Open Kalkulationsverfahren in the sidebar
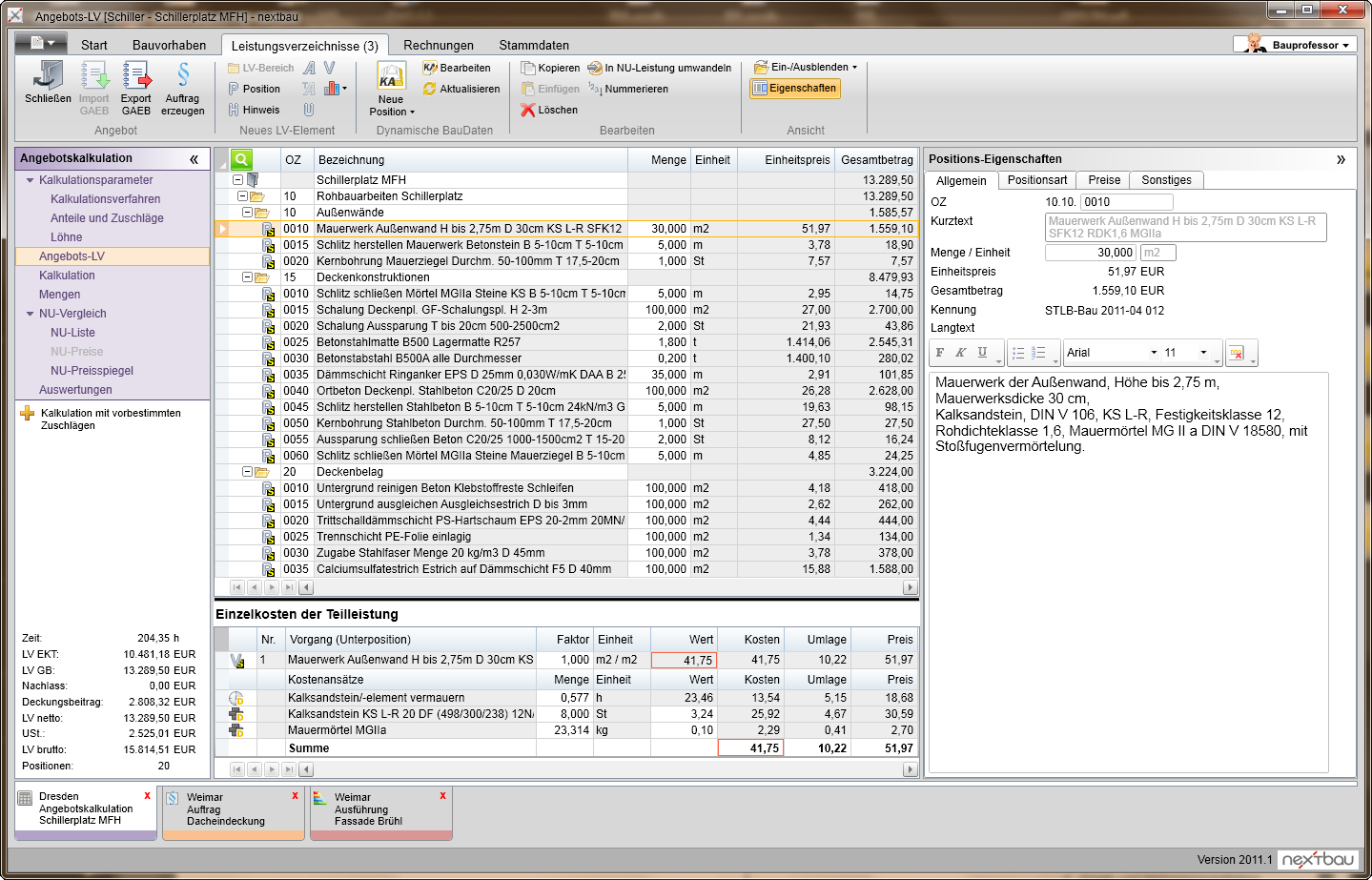Viewport: 1372px width, 880px height. coord(106,199)
